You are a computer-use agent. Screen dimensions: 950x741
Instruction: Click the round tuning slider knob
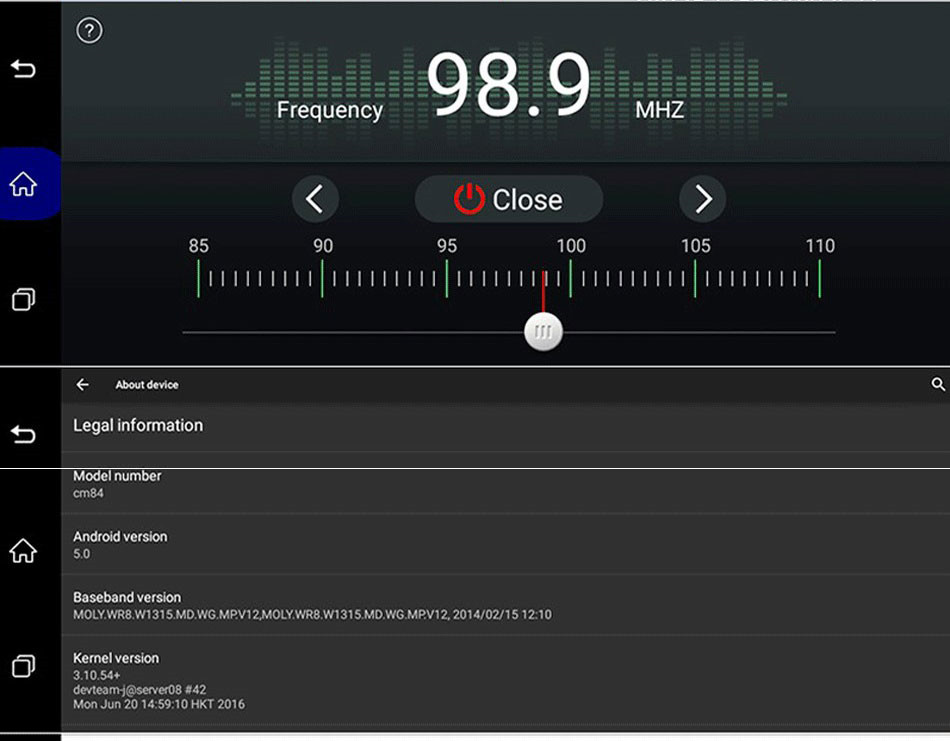click(543, 332)
